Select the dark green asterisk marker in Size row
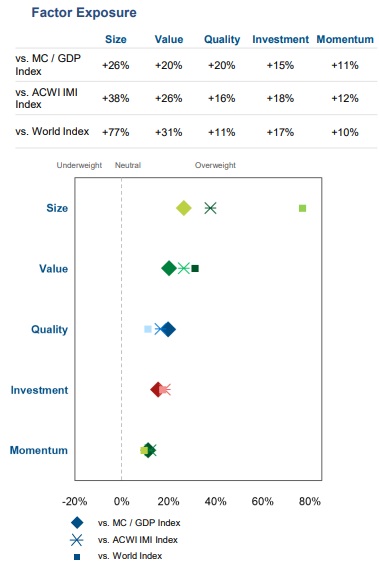 (x=210, y=208)
